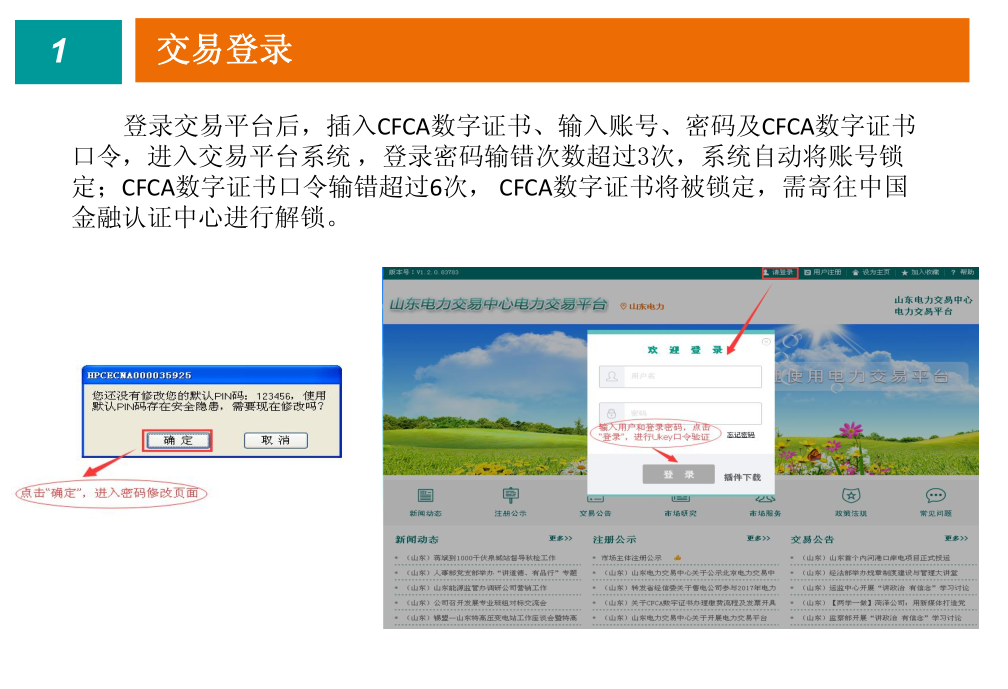Open 帮助 help link at top right
1008x689 pixels.
[x=963, y=272]
